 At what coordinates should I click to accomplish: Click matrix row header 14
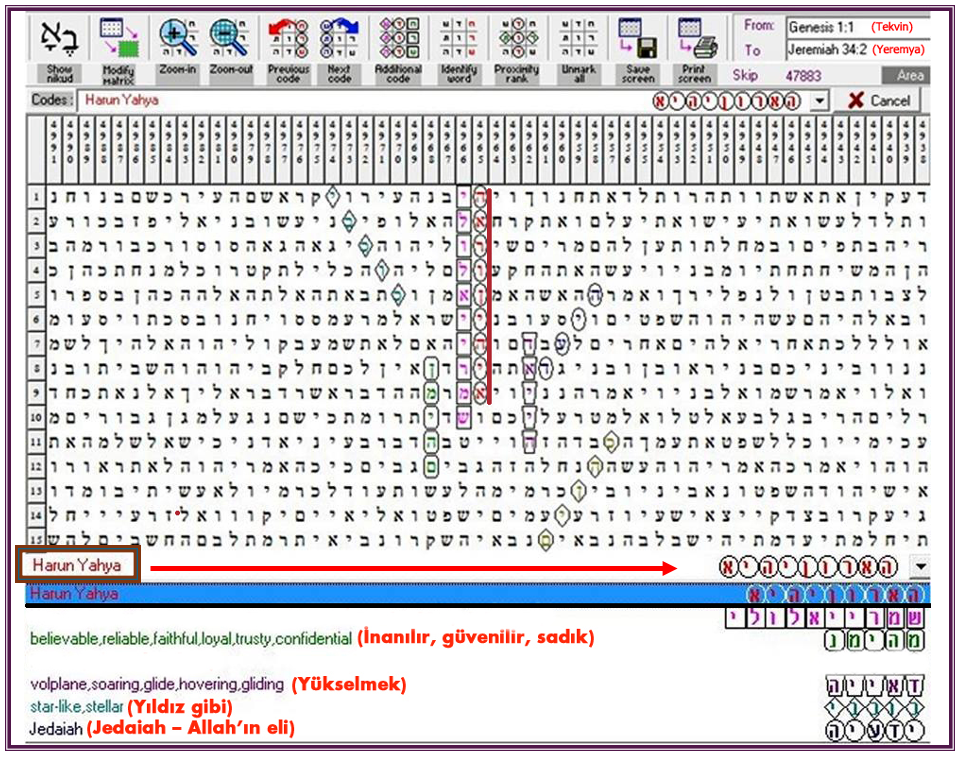[x=36, y=516]
